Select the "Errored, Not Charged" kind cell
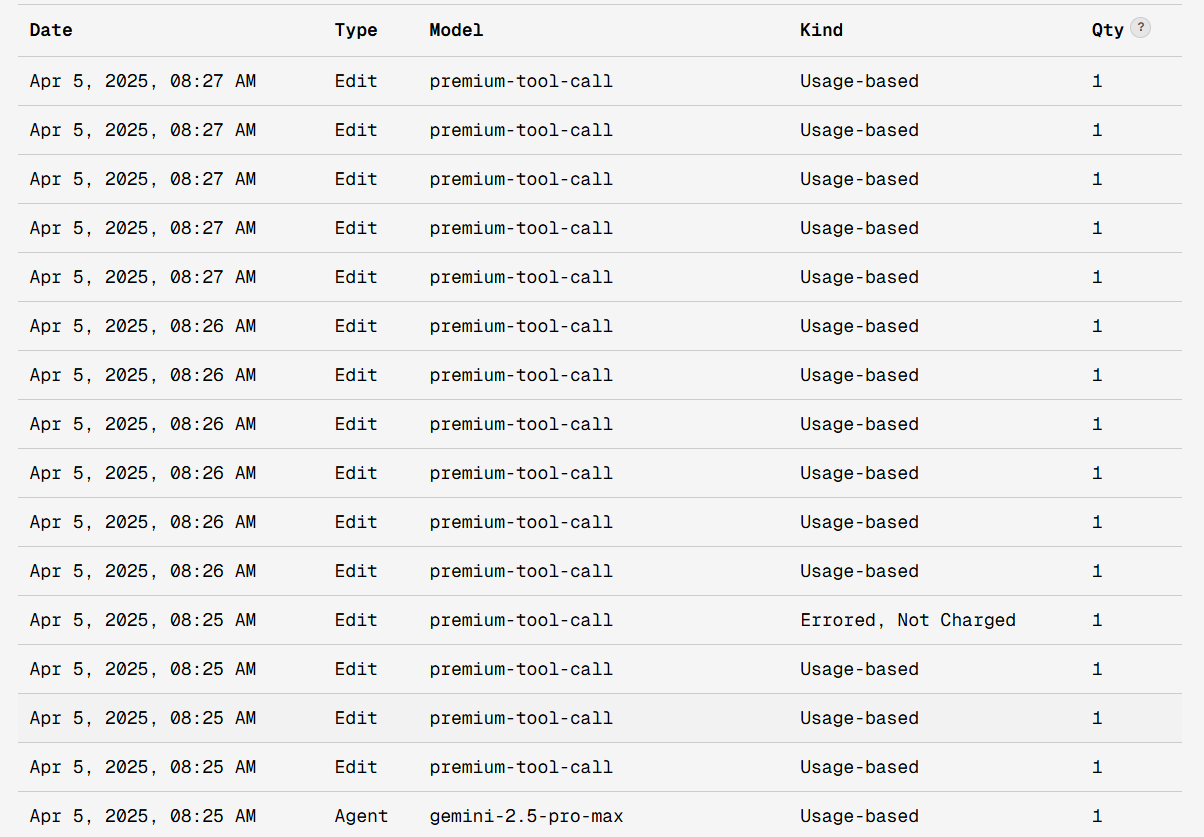 [x=908, y=620]
